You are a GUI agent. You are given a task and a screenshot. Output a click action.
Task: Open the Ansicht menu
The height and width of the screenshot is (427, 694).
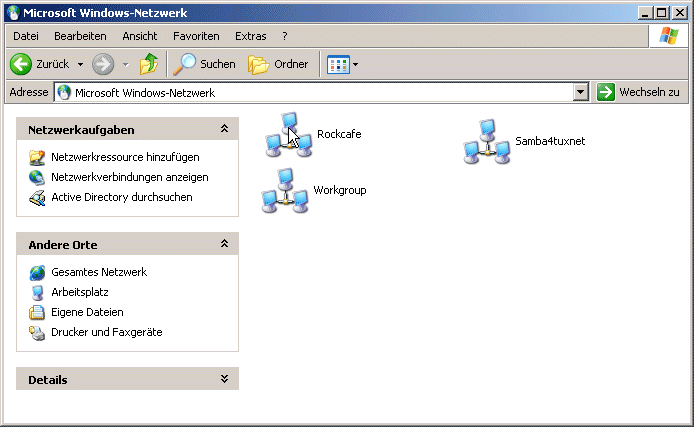point(140,36)
